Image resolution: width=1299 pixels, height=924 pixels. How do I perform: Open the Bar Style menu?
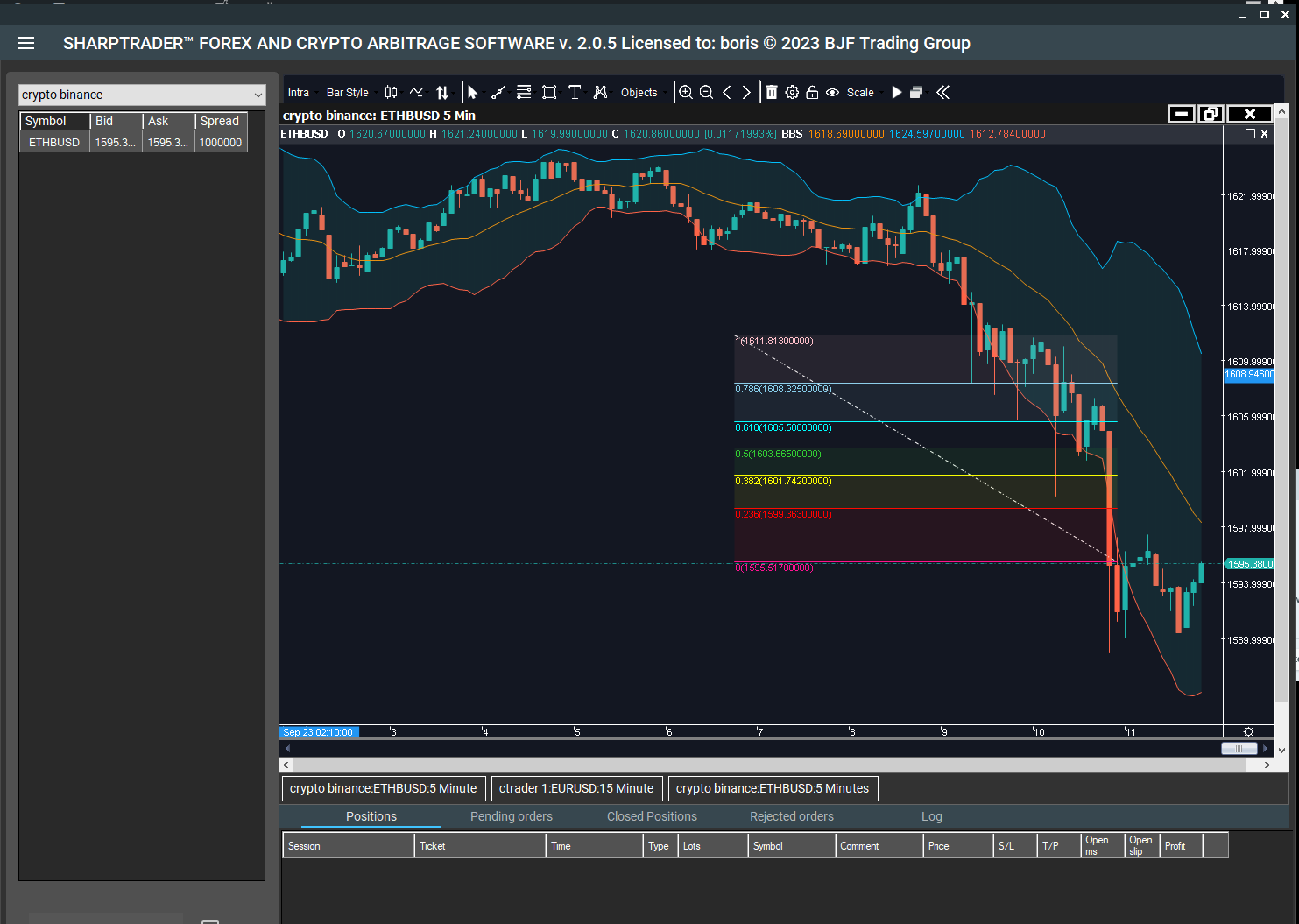pos(348,93)
